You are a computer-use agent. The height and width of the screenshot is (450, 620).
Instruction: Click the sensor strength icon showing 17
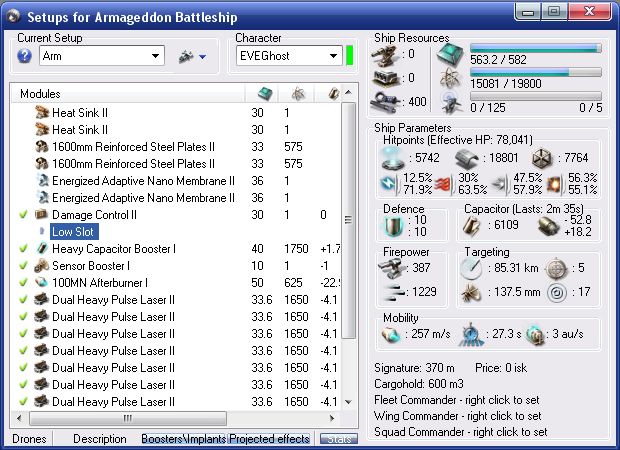click(557, 293)
